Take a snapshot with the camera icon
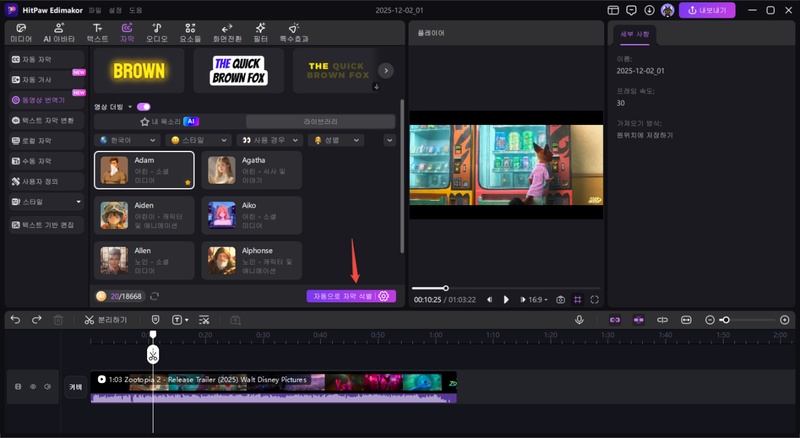This screenshot has width=800, height=438. tap(561, 299)
